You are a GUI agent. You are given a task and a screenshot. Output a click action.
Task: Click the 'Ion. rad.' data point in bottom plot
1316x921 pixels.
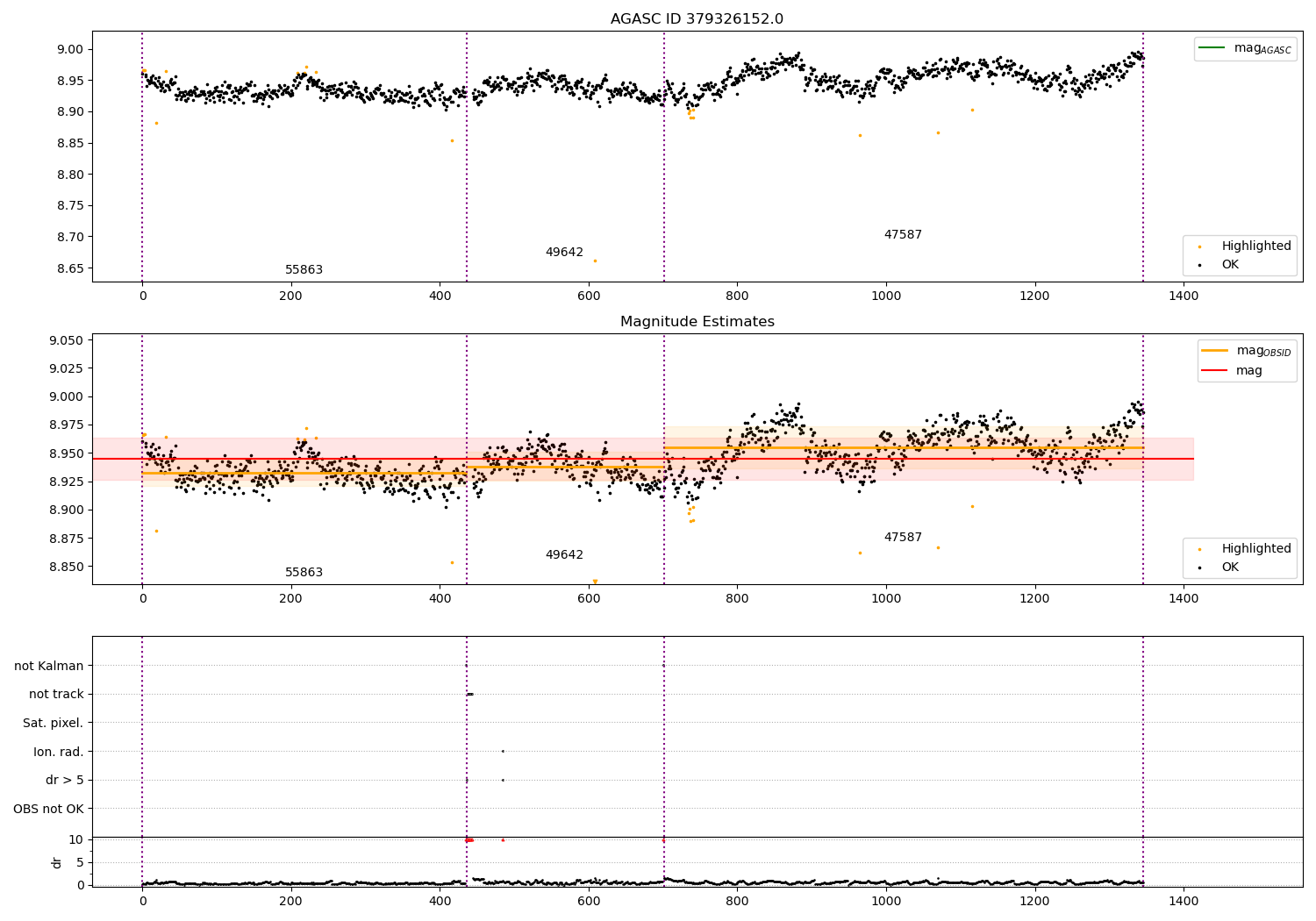(503, 751)
